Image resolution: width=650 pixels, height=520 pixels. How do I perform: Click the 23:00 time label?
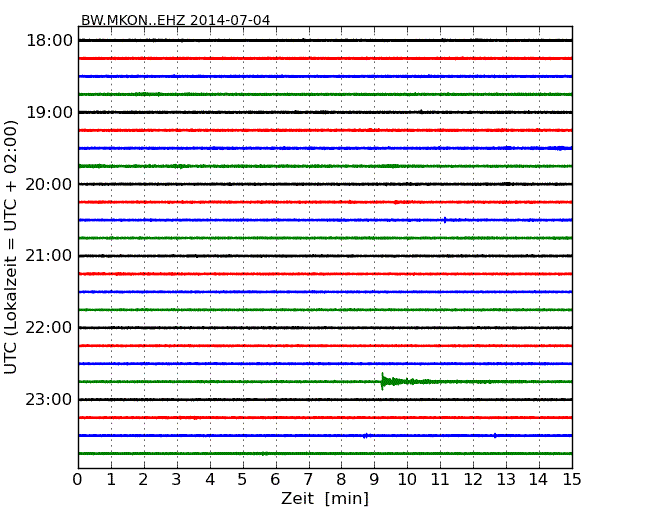tap(49, 399)
